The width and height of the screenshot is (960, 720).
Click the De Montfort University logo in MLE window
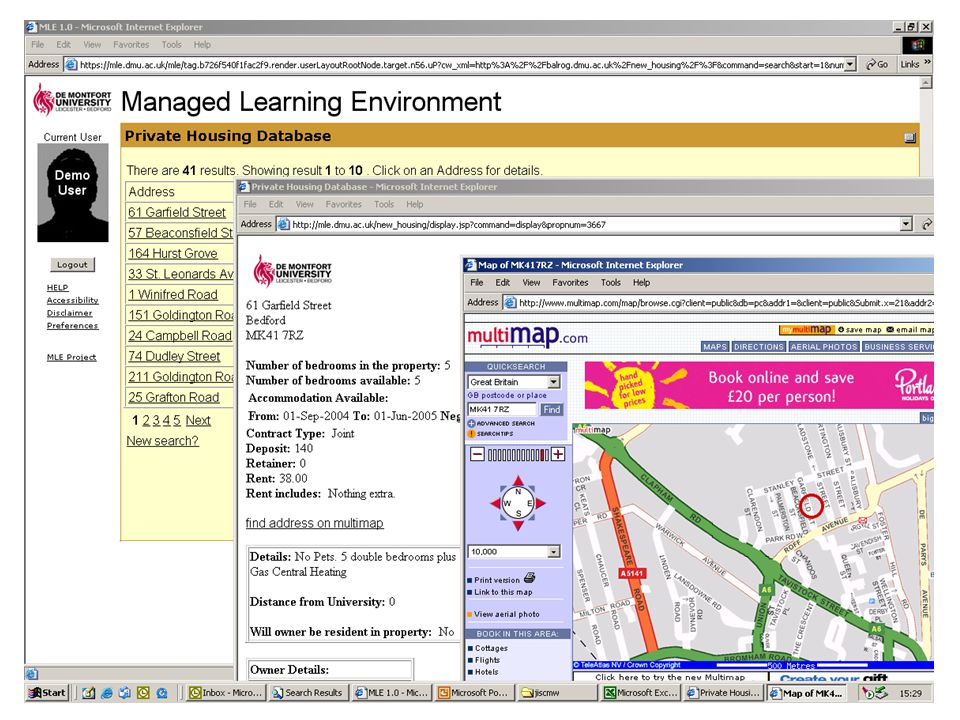72,100
